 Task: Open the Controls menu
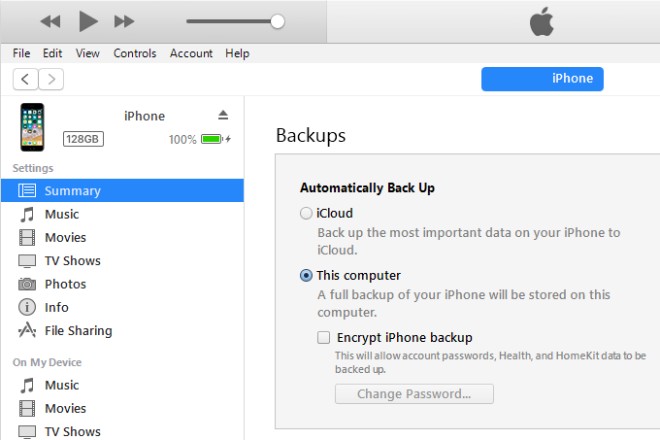[x=135, y=53]
